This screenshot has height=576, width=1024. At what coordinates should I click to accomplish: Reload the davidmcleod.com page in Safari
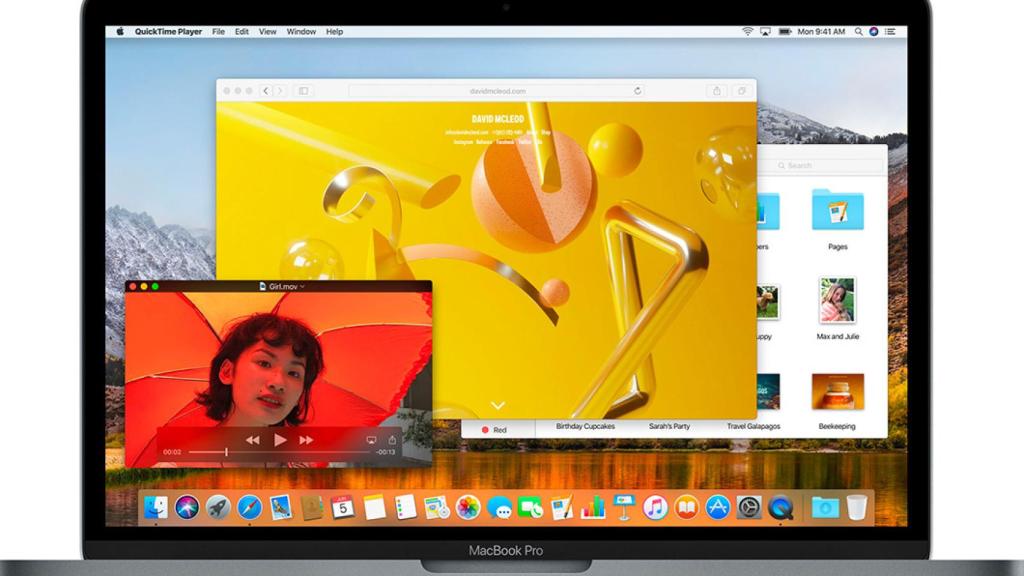click(x=637, y=89)
